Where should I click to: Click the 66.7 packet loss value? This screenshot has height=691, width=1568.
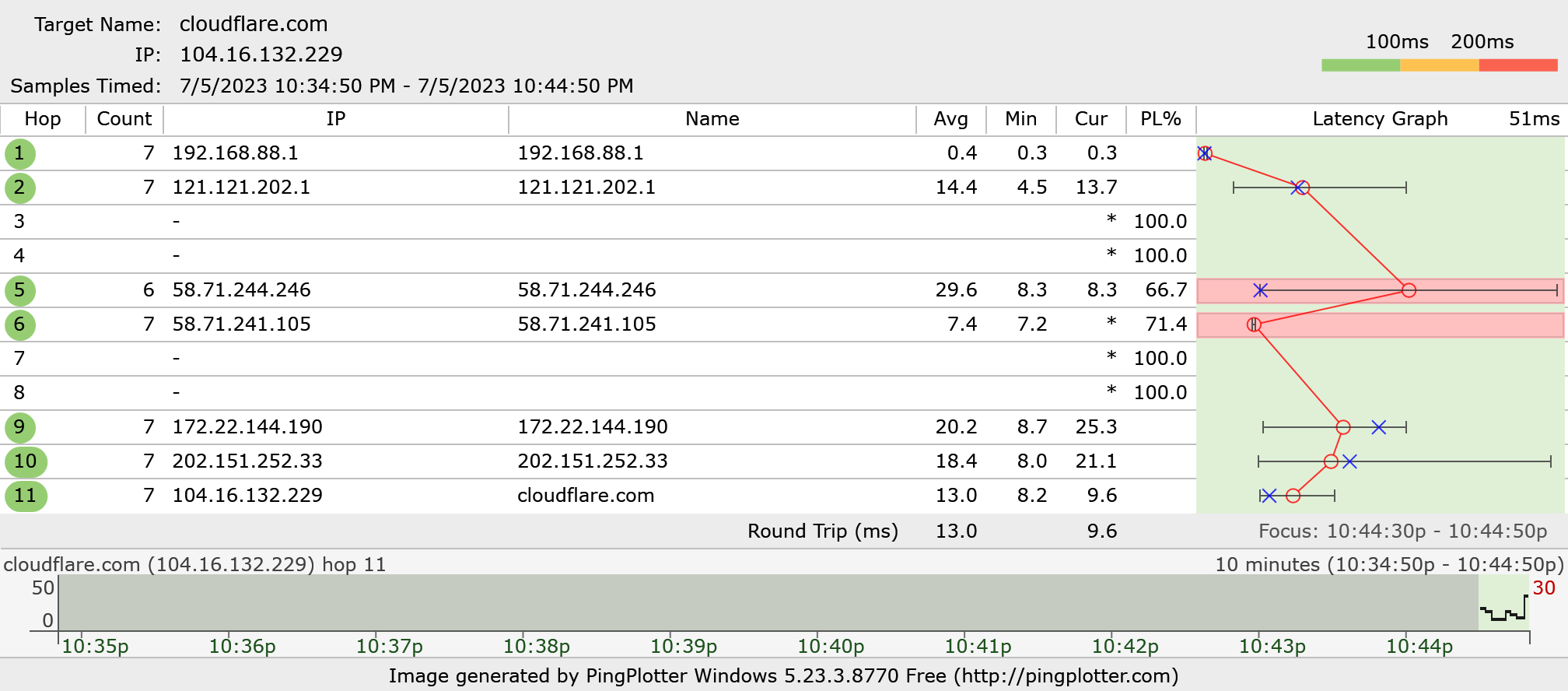tap(1166, 290)
